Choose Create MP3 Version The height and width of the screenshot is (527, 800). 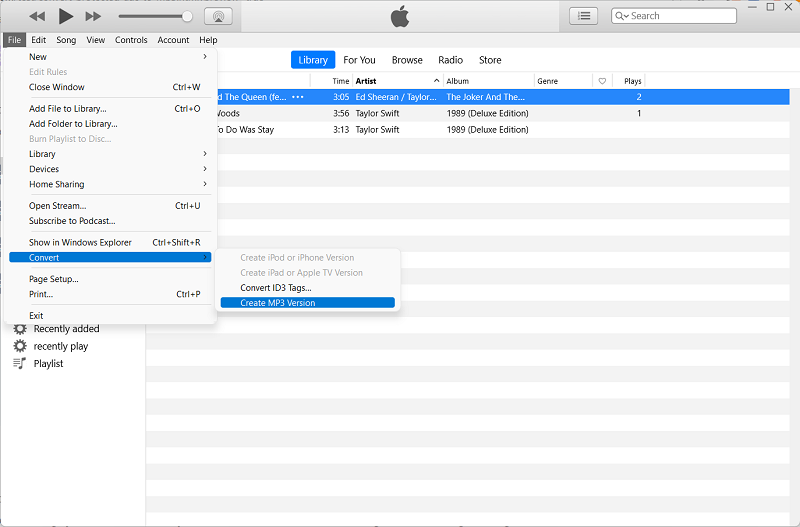tap(307, 303)
